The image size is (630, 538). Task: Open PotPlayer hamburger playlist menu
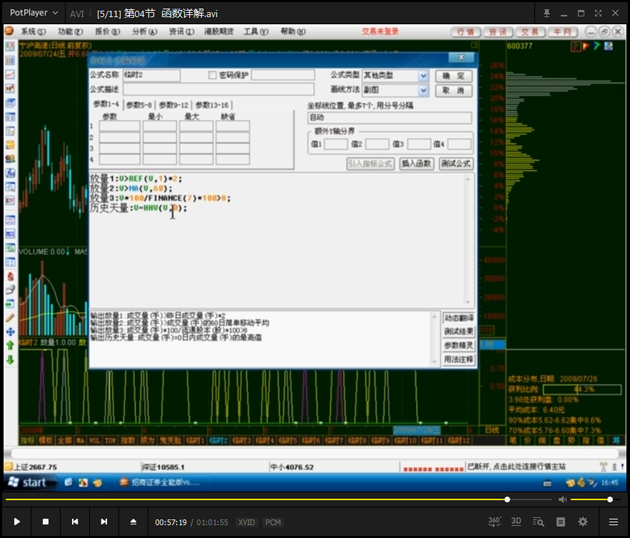[613, 522]
